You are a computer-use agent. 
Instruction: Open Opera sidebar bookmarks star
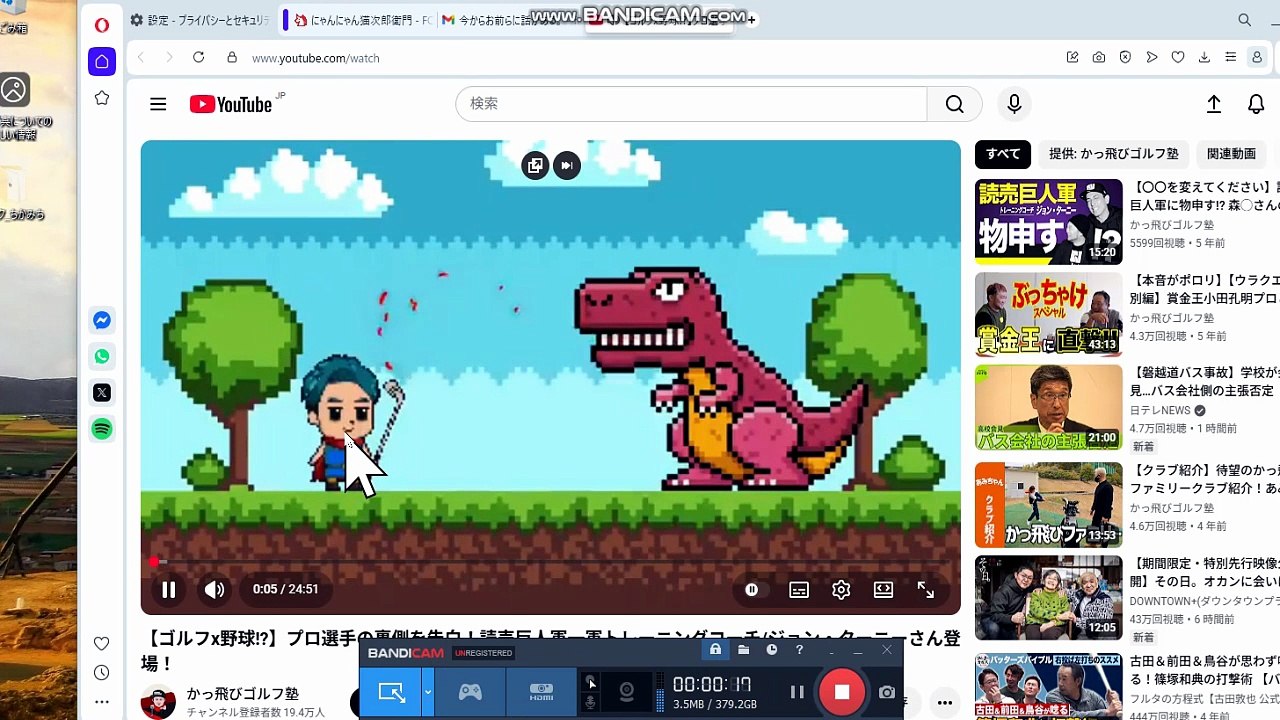coord(102,98)
